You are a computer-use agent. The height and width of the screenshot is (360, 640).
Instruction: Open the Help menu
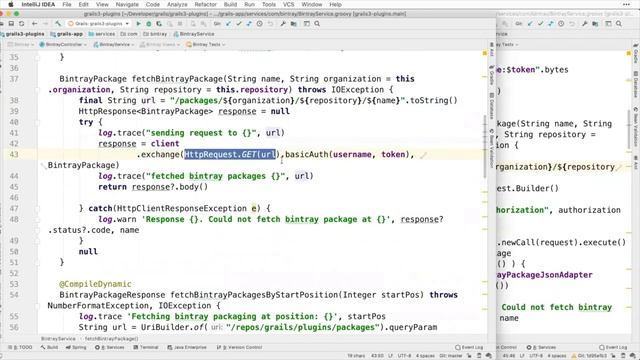(x=335, y=4)
